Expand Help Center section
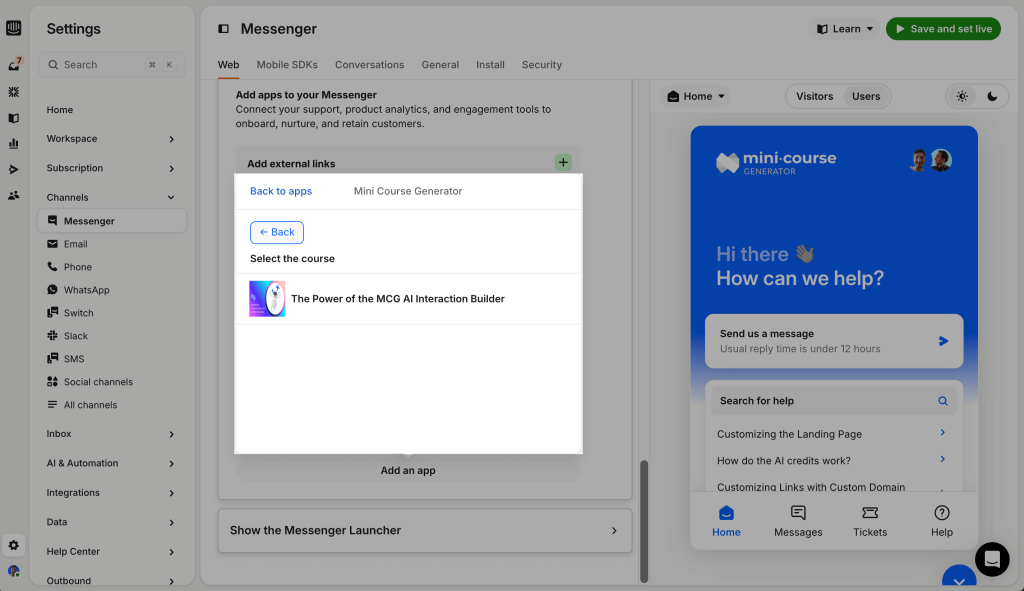1024x591 pixels. (112, 551)
